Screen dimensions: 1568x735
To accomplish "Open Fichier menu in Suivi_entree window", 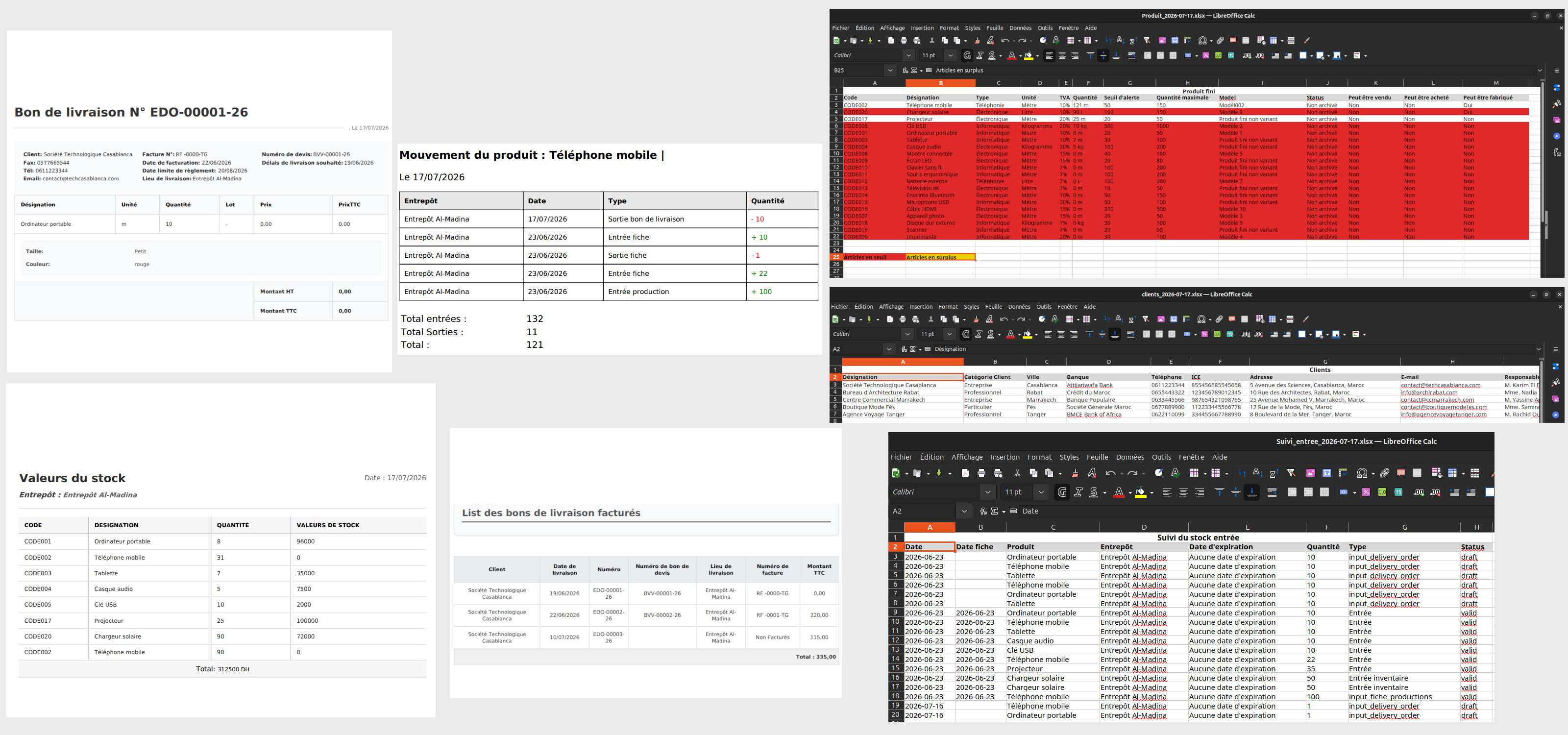I will point(901,457).
